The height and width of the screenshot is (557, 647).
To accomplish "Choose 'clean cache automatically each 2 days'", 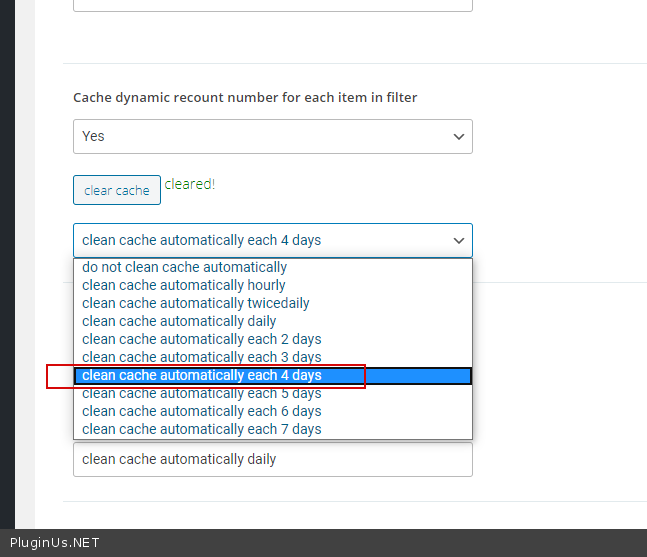I will (x=202, y=339).
